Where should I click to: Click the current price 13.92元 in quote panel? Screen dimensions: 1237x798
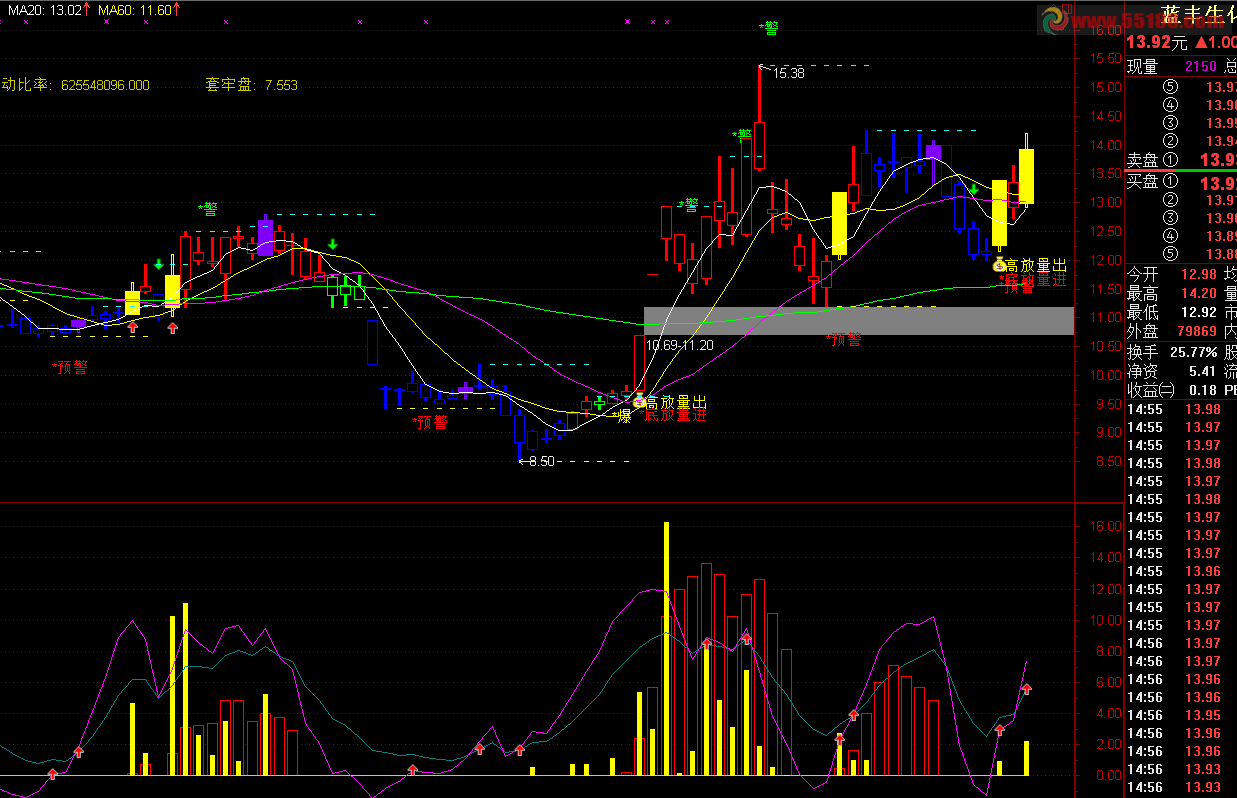(x=1157, y=42)
